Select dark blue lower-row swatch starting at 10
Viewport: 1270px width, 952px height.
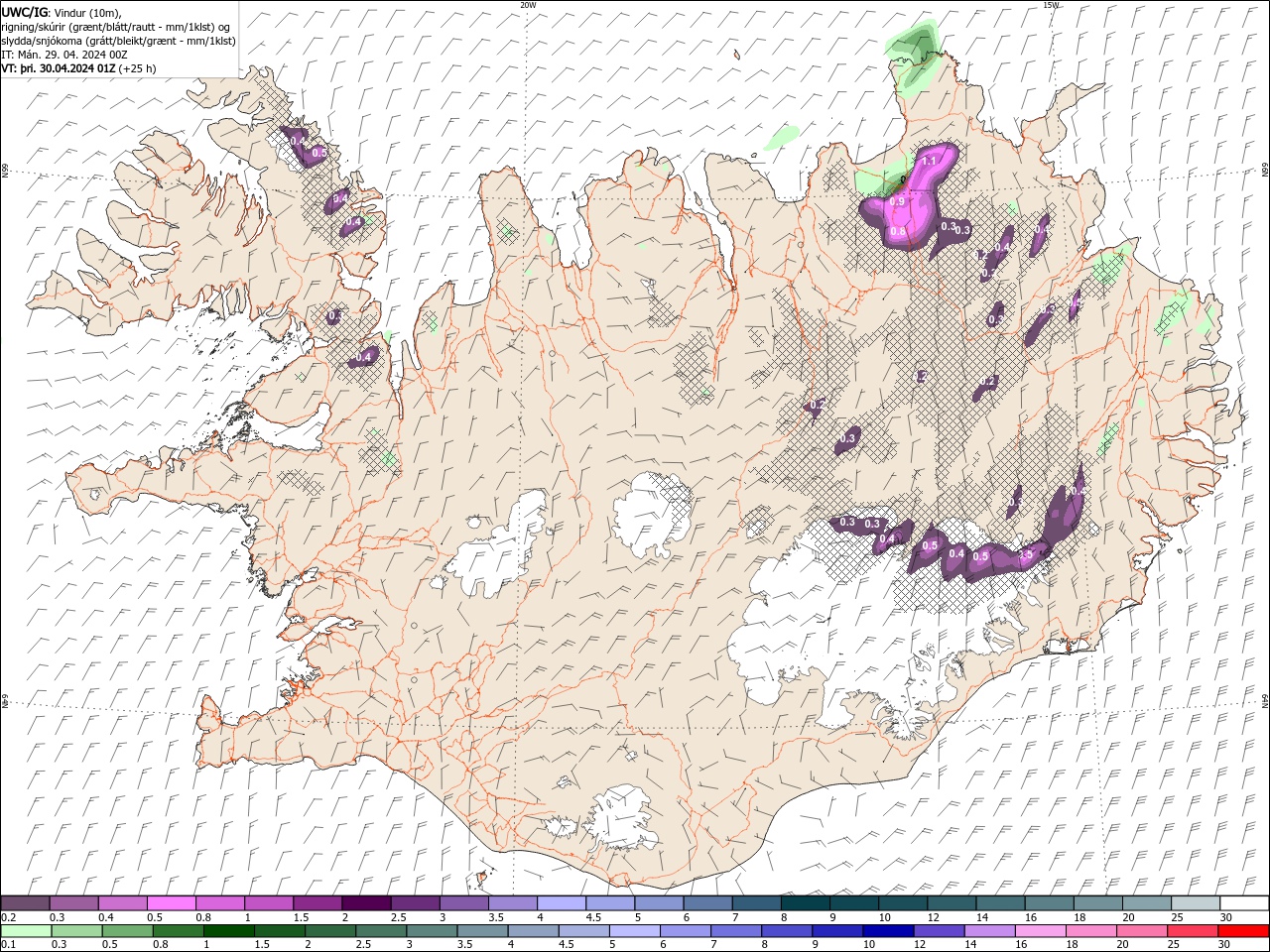tap(887, 931)
